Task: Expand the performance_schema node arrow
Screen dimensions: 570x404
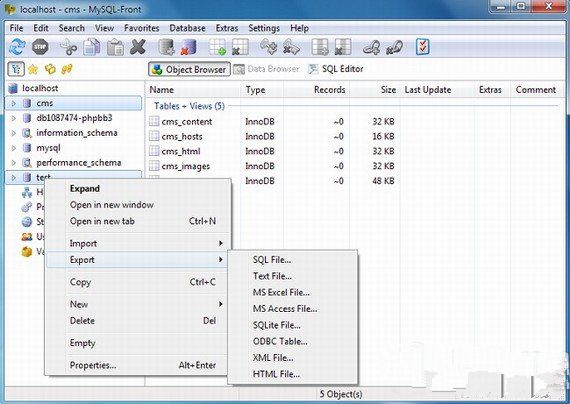Action: tap(13, 163)
